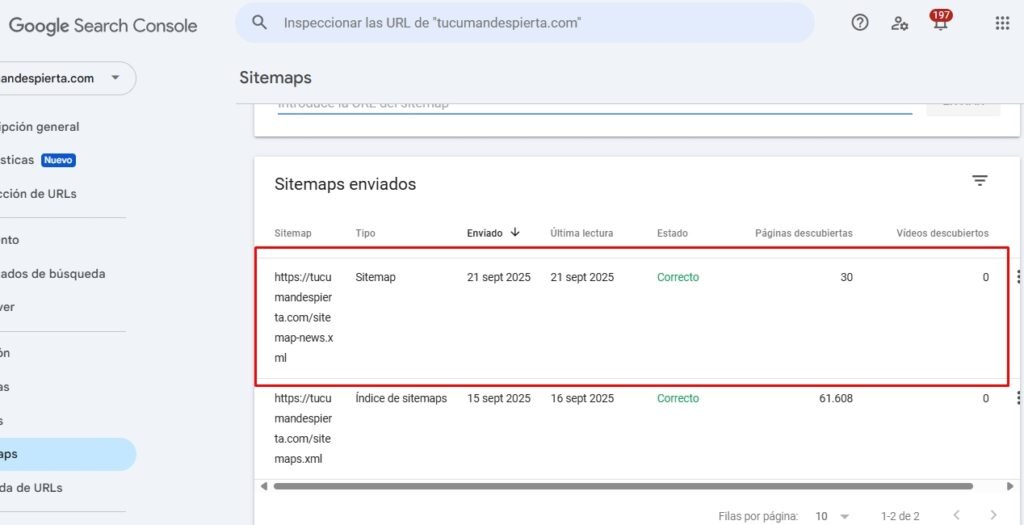Click the 'Índice de sitemaps' type cell
The image size is (1024, 525).
(401, 398)
